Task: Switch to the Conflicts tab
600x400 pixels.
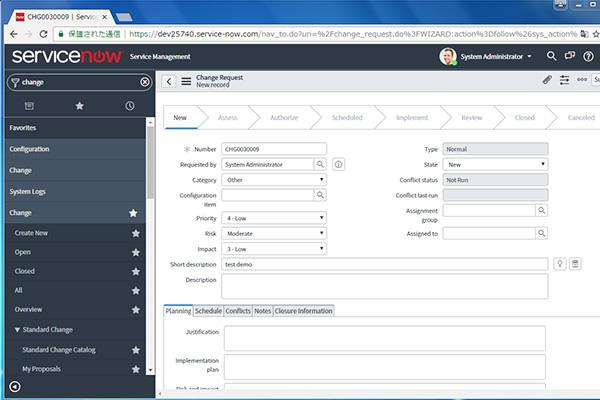Action: 238,311
